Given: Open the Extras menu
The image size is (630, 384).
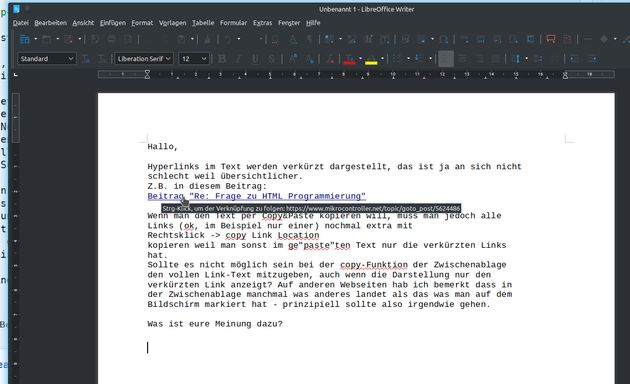Looking at the screenshot, I should coord(262,23).
